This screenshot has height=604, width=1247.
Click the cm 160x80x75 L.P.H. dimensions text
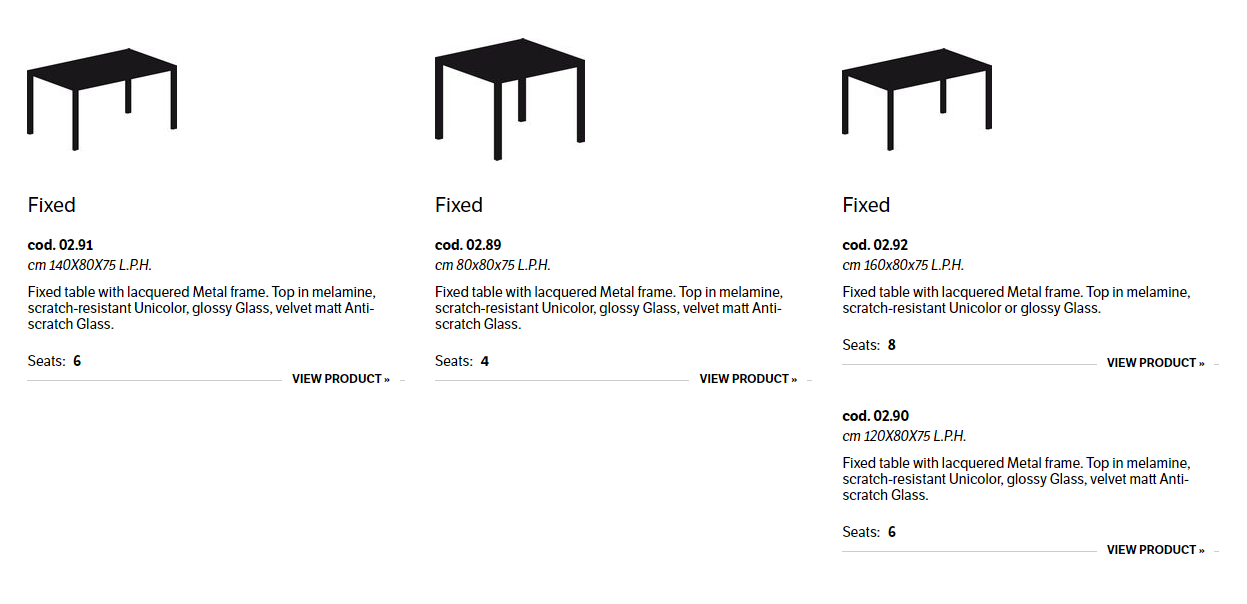pos(903,265)
